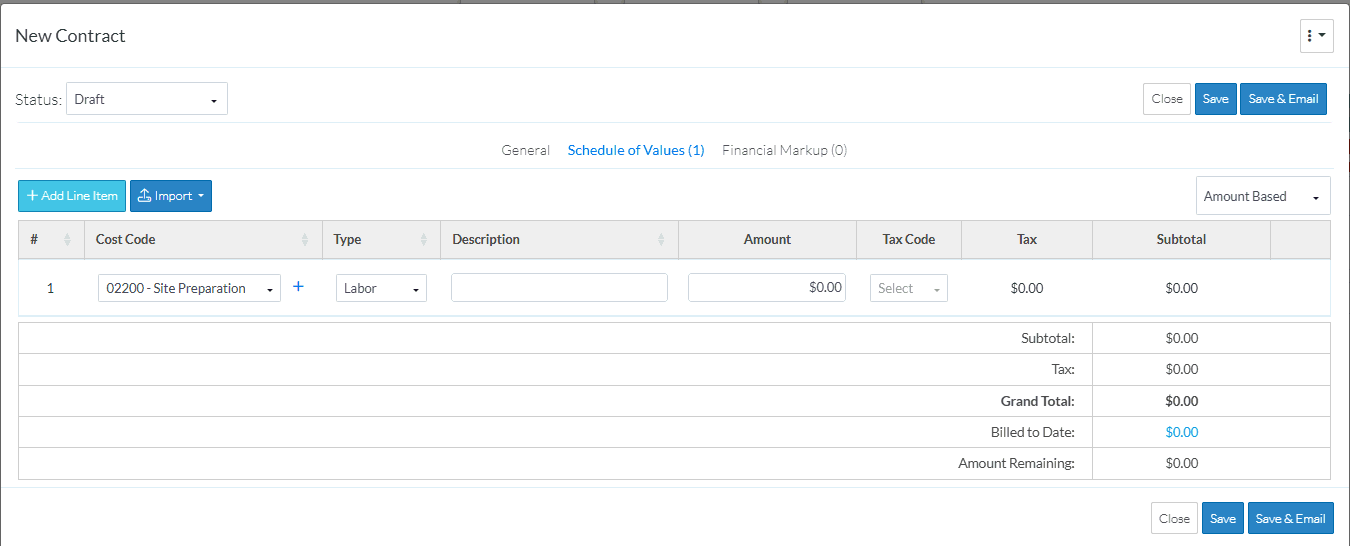Open the Tax Code Select dropdown
Screen dimensions: 1350x546
[909, 288]
